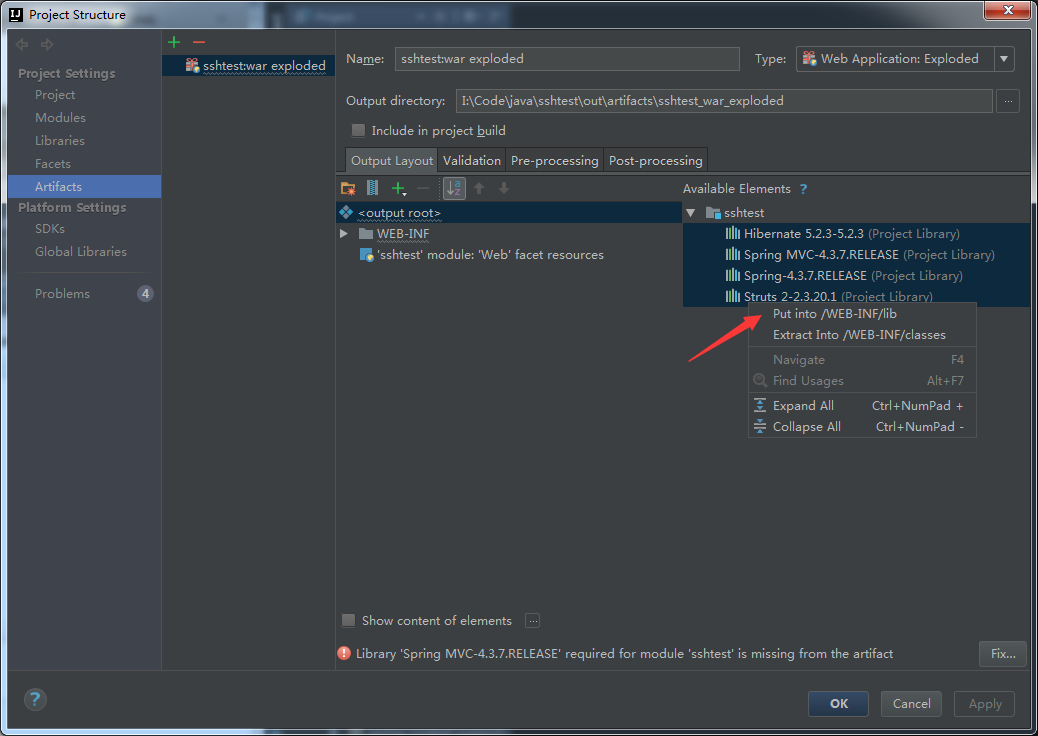
Task: Click the Available Elements help question mark
Action: tap(803, 189)
